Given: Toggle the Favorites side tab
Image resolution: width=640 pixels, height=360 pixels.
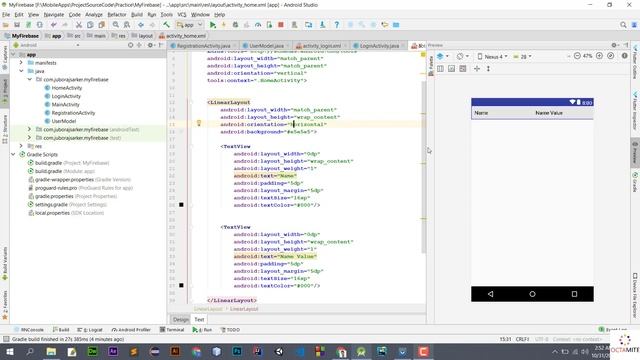Looking at the screenshot, I should pos(5,305).
